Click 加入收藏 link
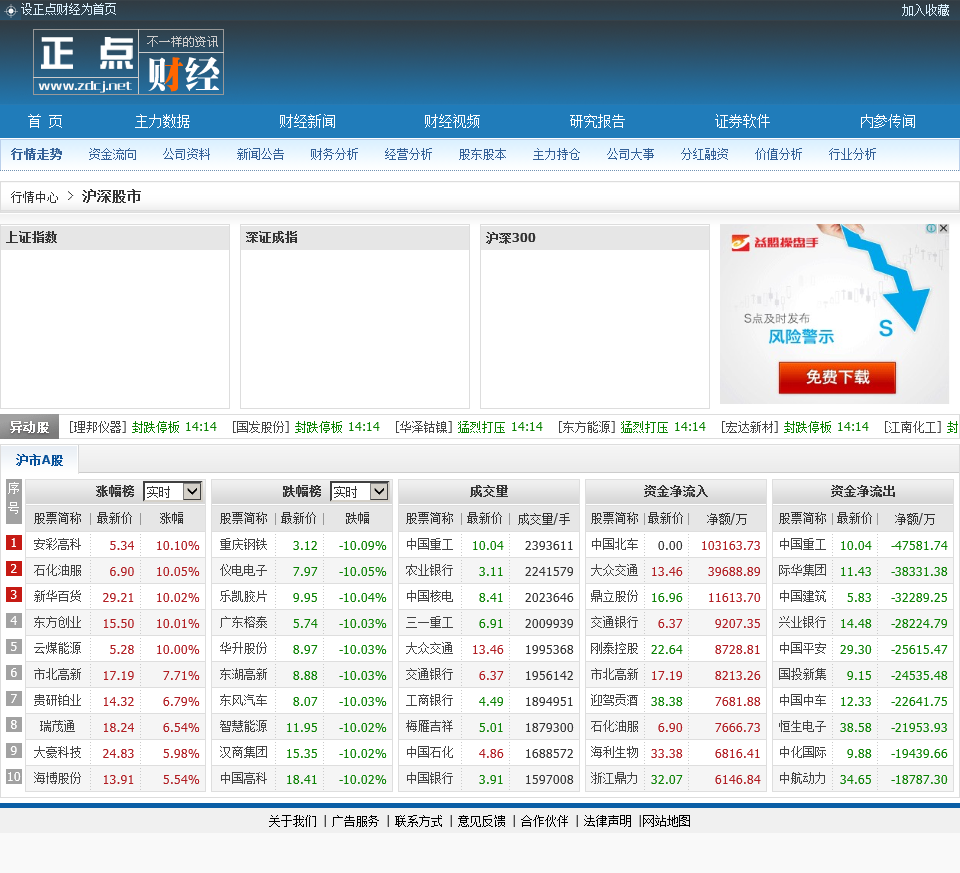 (925, 10)
